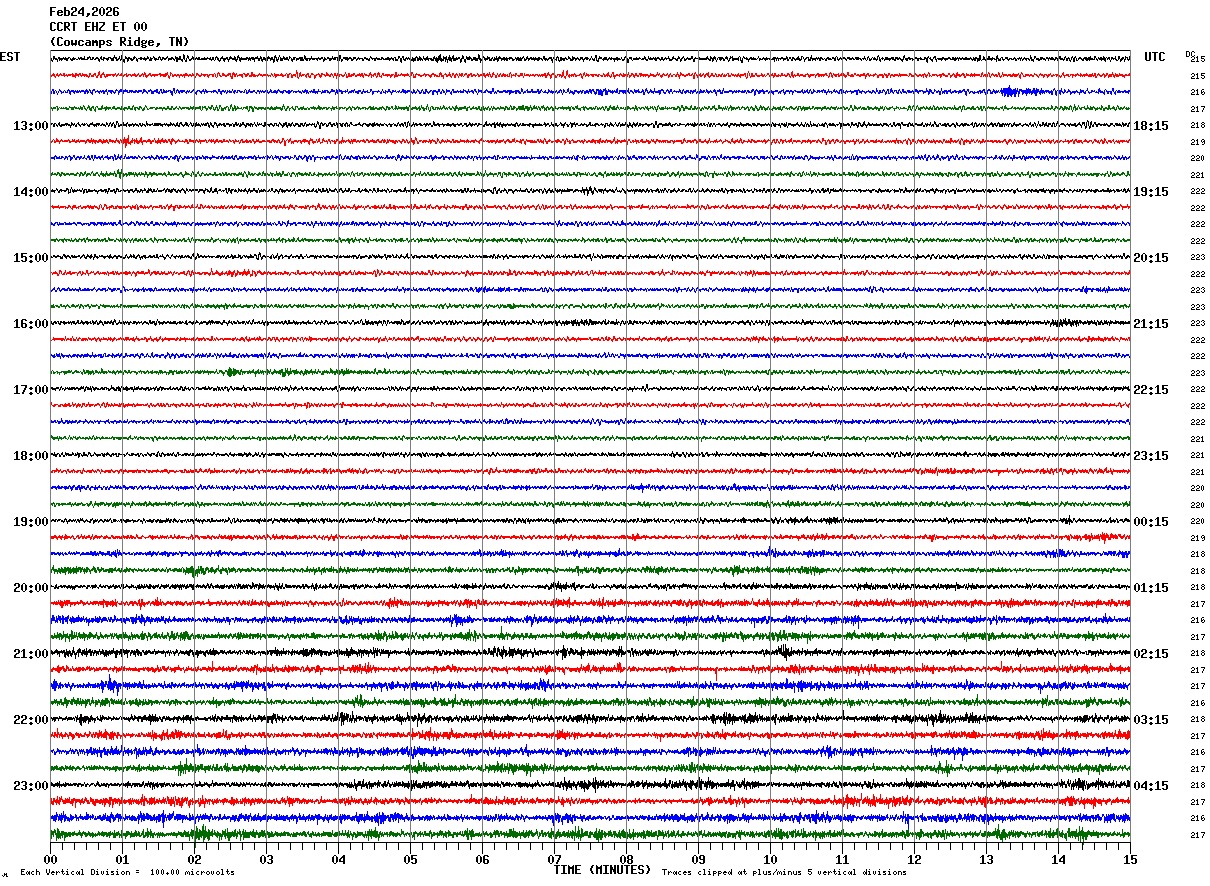
Task: Click the 13 minute axis tick label
Action: [987, 859]
